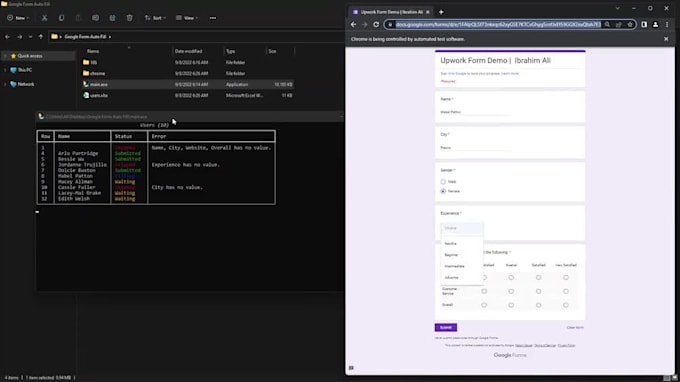Click the report problem icon at form bottom-left
680x382 pixels.
351,368
